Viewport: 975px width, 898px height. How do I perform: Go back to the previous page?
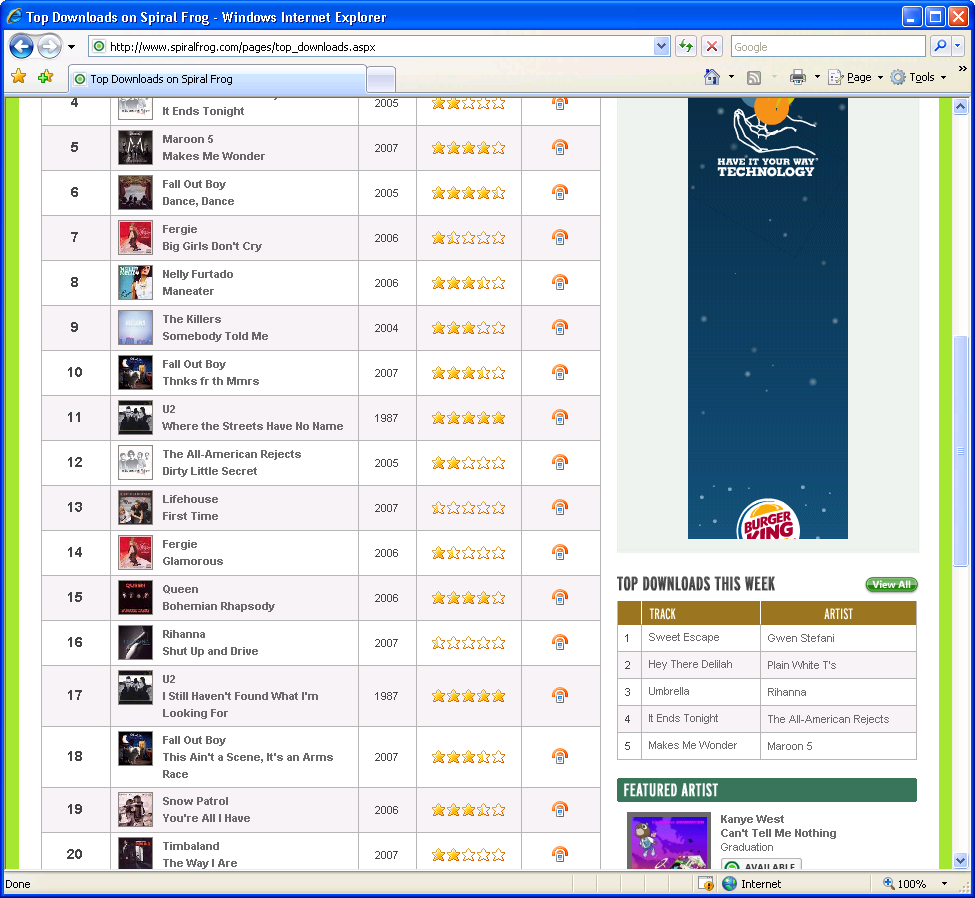pos(21,47)
